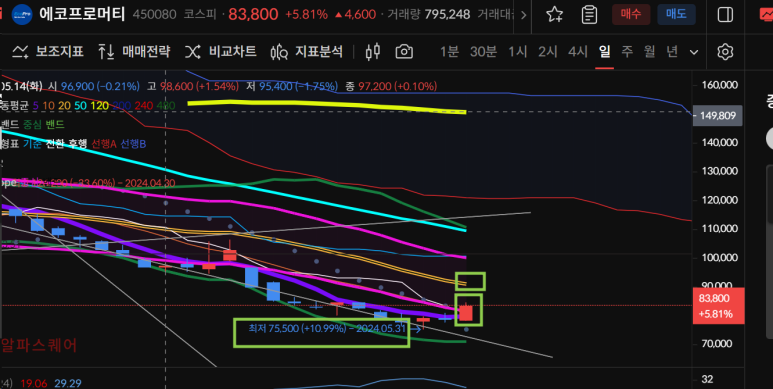Screen dimensions: 773x389
Task: Open 보조지표 indicators tool
Action: pyautogui.click(x=48, y=51)
